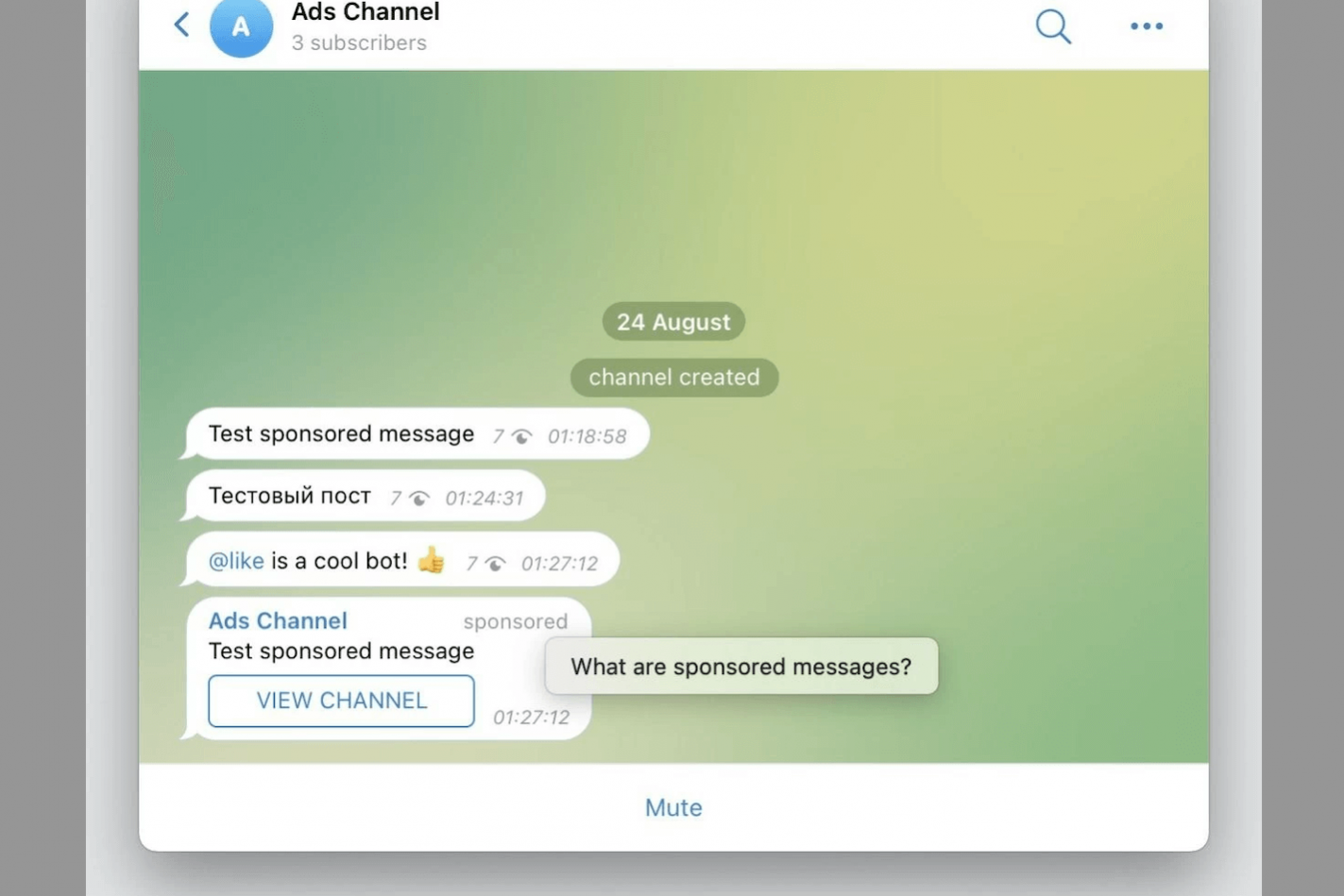Select 'What are sponsored messages?' menu entry
1344x896 pixels.
pos(741,667)
